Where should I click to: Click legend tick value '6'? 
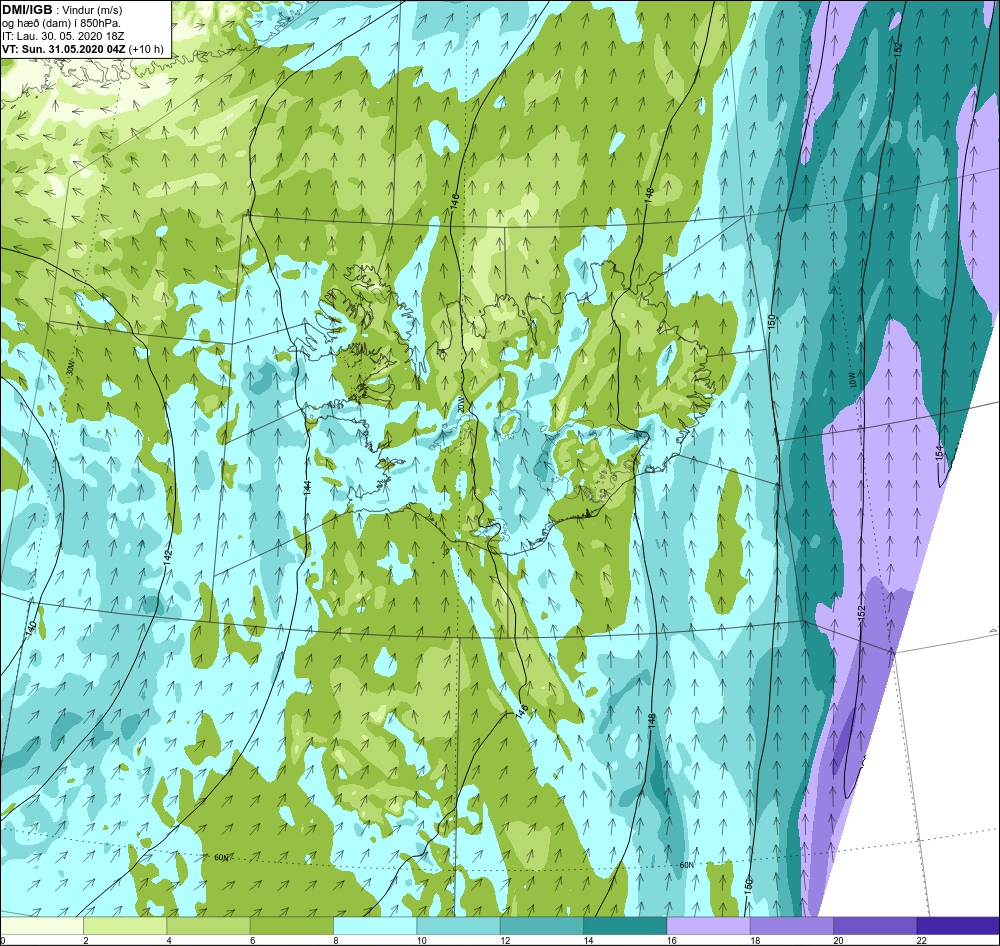[x=252, y=940]
